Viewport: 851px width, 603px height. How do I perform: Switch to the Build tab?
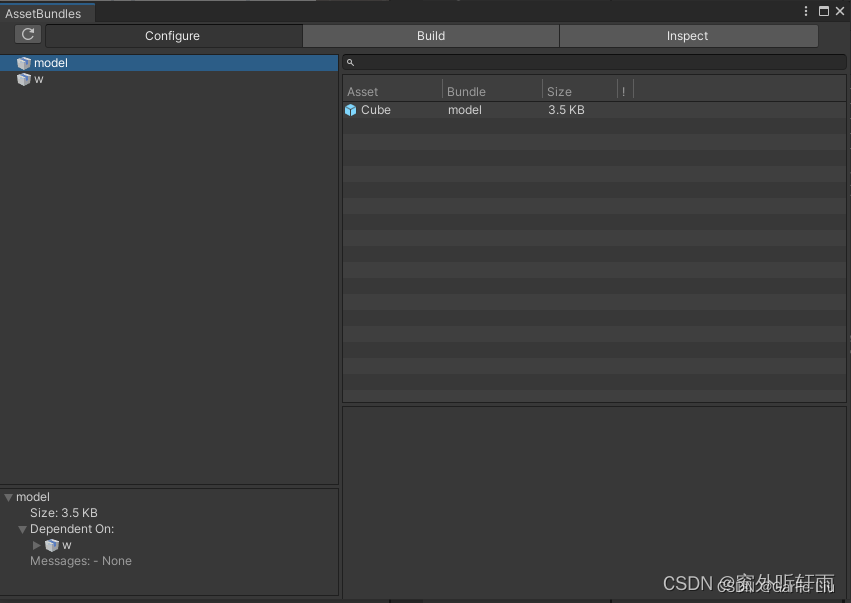pos(430,35)
